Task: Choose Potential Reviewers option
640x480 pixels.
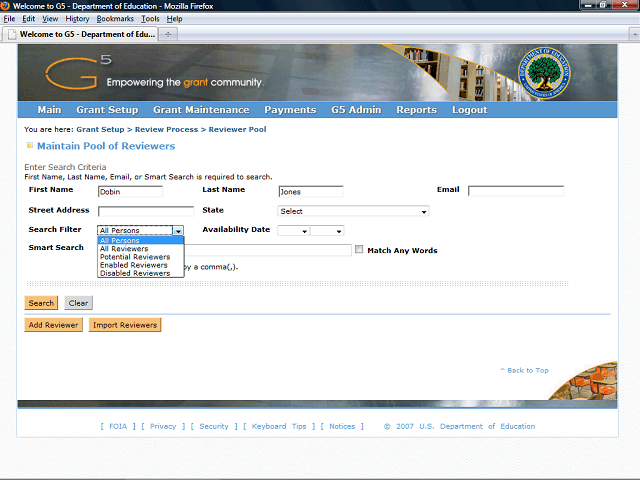Action: (x=141, y=257)
